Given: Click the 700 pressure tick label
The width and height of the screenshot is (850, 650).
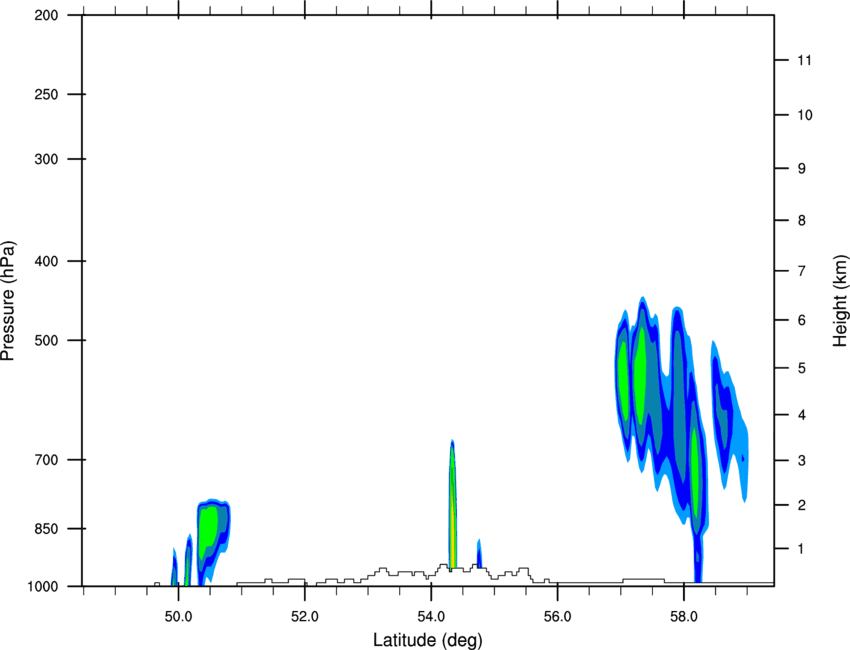Looking at the screenshot, I should 46,460.
